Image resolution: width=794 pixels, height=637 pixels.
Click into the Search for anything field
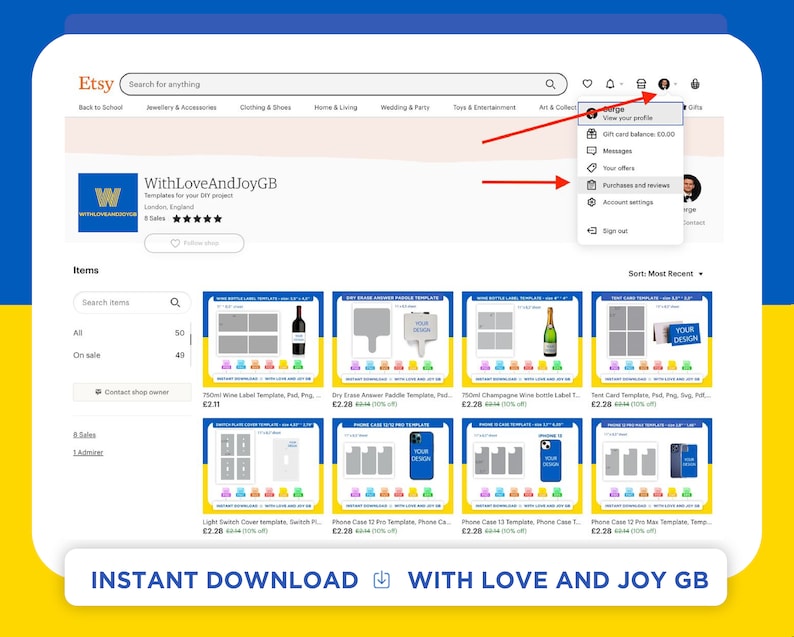[x=334, y=84]
